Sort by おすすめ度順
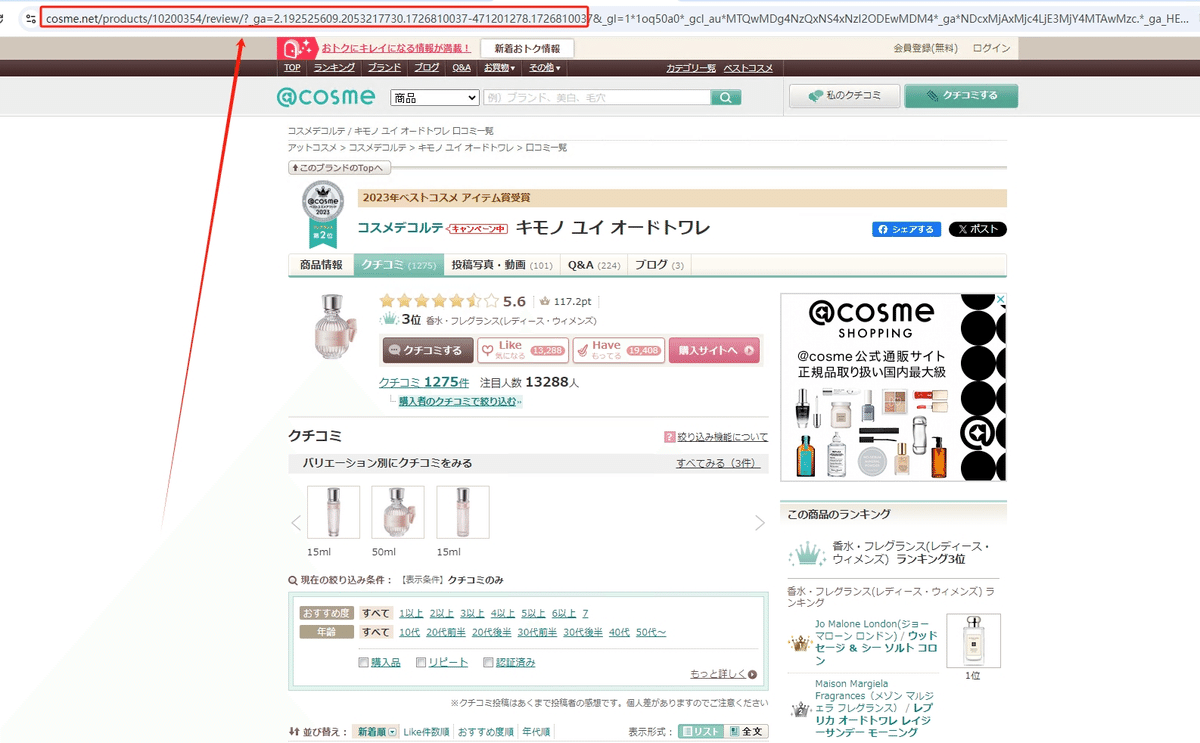The width and height of the screenshot is (1200, 743). coord(486,732)
